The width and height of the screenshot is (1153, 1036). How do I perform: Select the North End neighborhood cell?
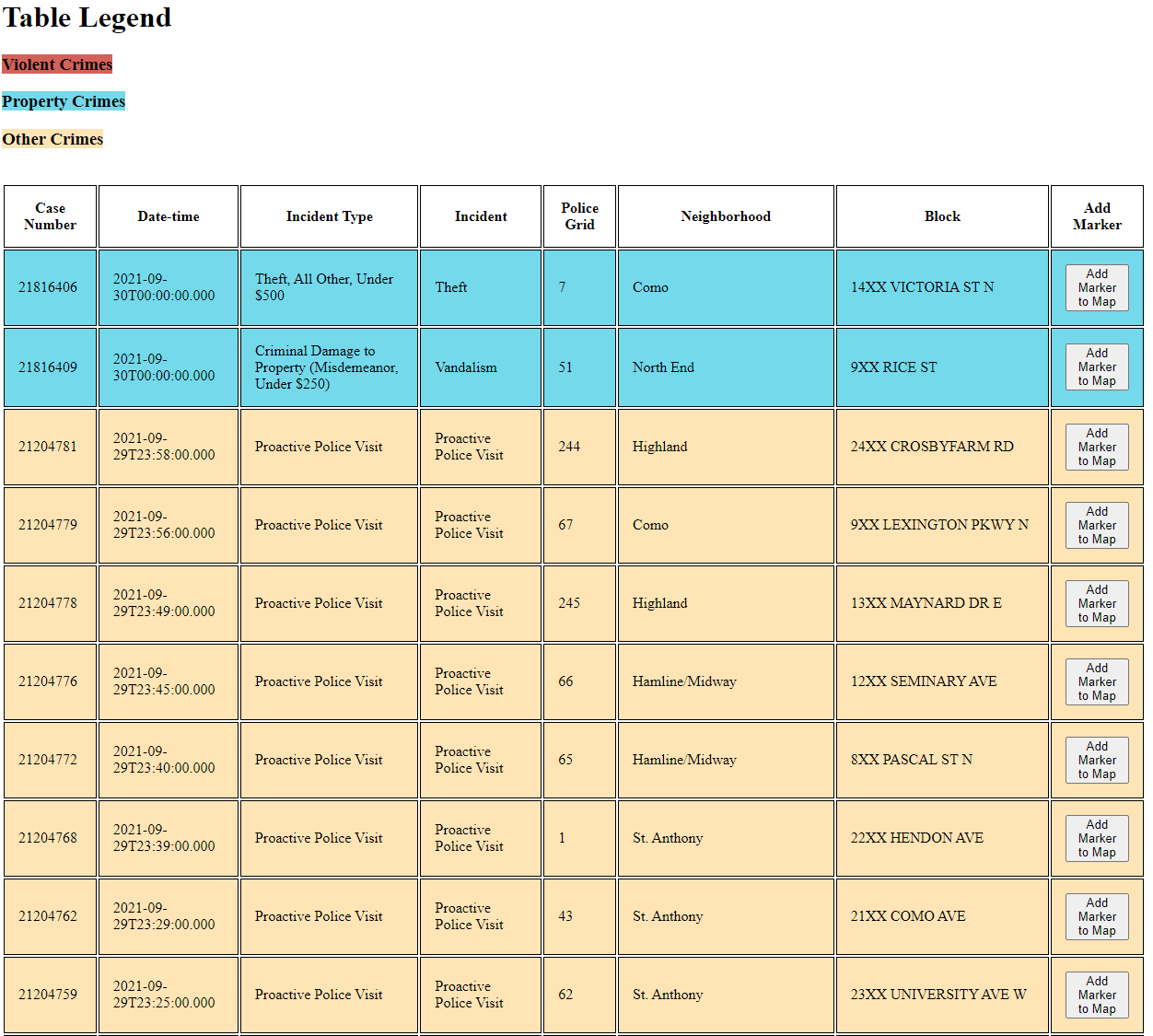point(663,367)
